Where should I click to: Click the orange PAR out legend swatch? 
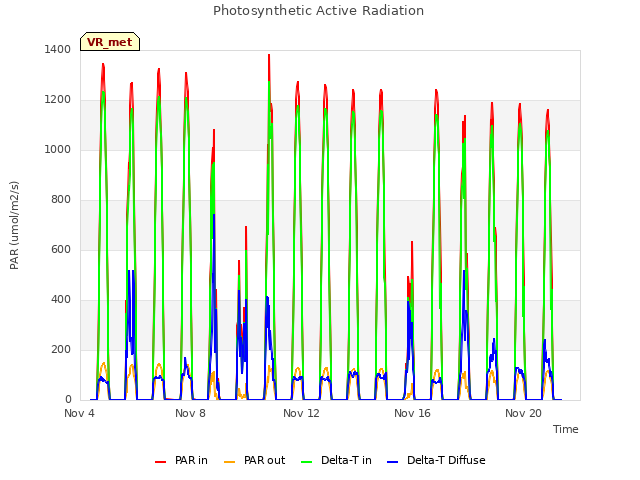tap(230, 462)
